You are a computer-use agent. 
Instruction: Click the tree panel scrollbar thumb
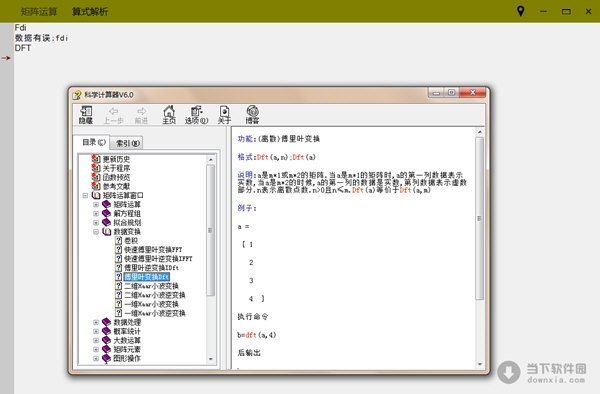pyautogui.click(x=210, y=230)
